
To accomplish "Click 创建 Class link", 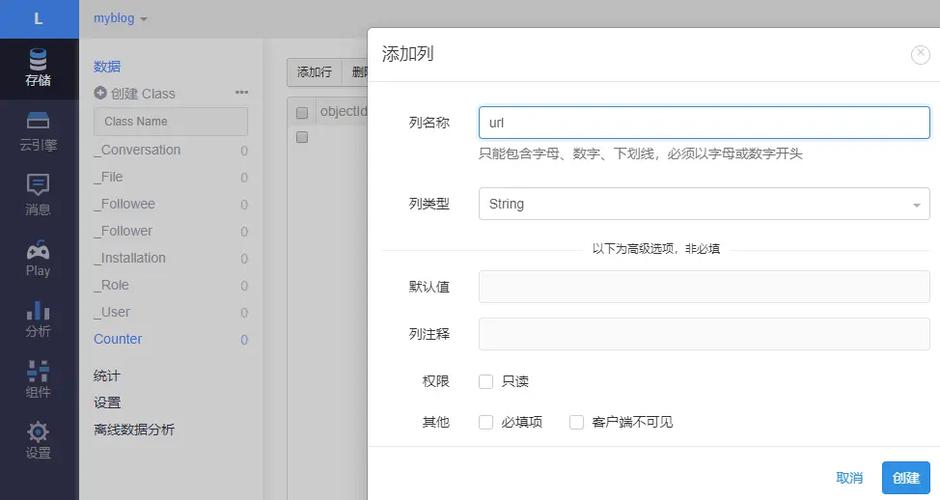I will coord(143,94).
